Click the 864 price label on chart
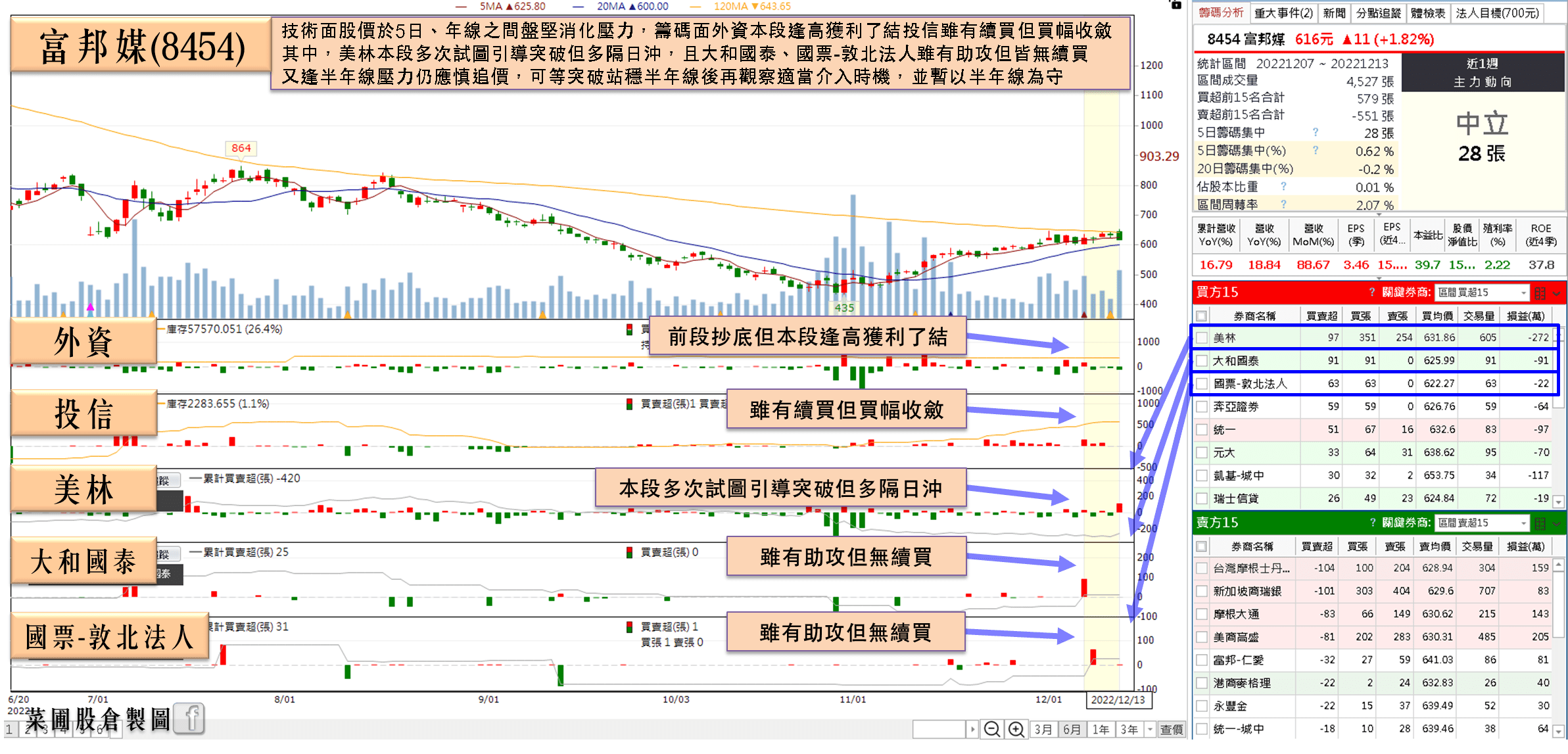 point(241,149)
